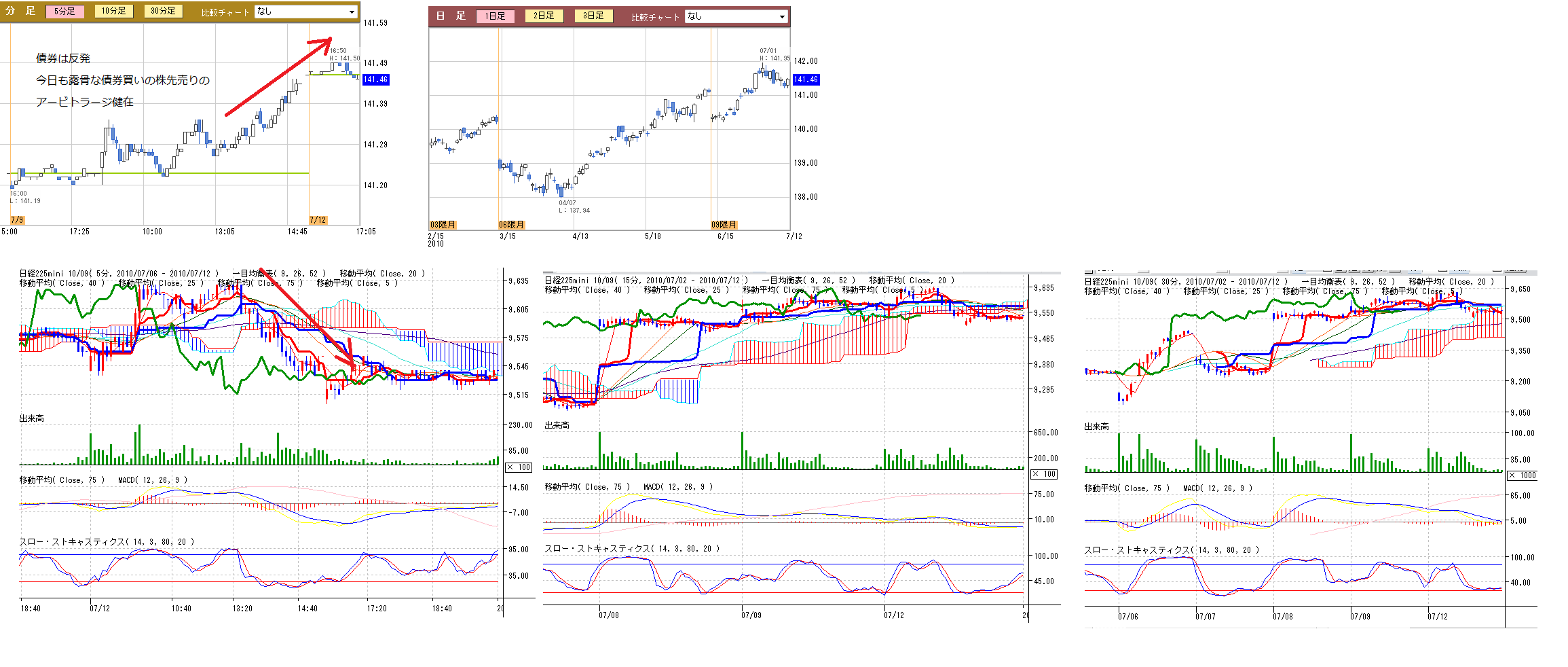Viewport: 1568px width, 667px height.
Task: Click the 3日足 button
Action: pyautogui.click(x=593, y=16)
